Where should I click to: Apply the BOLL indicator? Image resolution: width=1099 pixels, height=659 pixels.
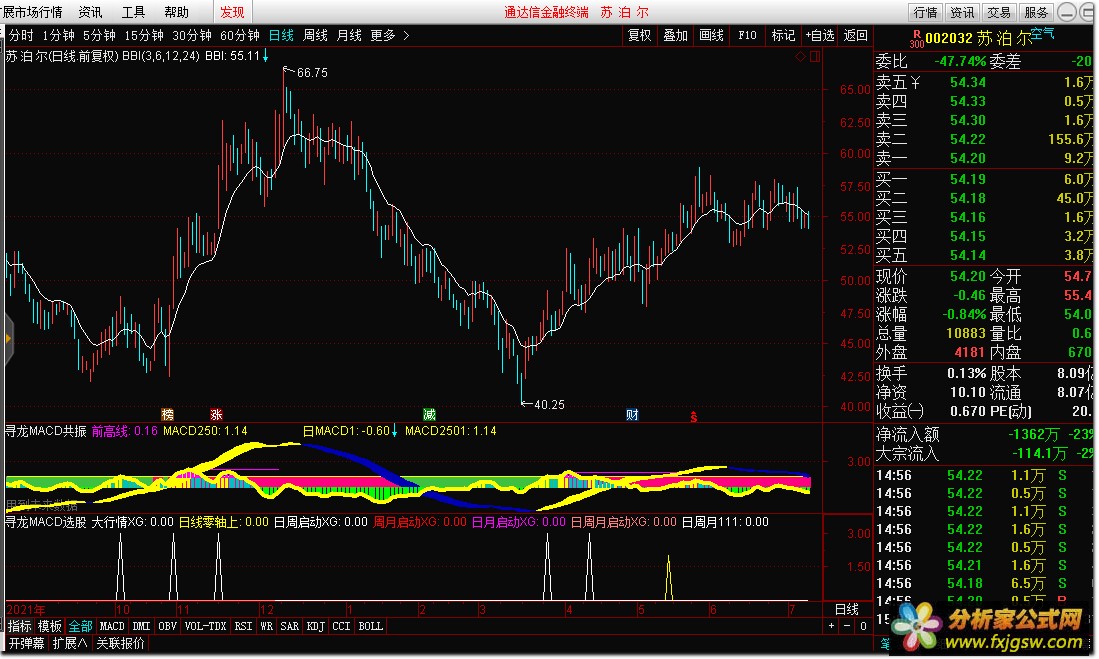tap(371, 626)
